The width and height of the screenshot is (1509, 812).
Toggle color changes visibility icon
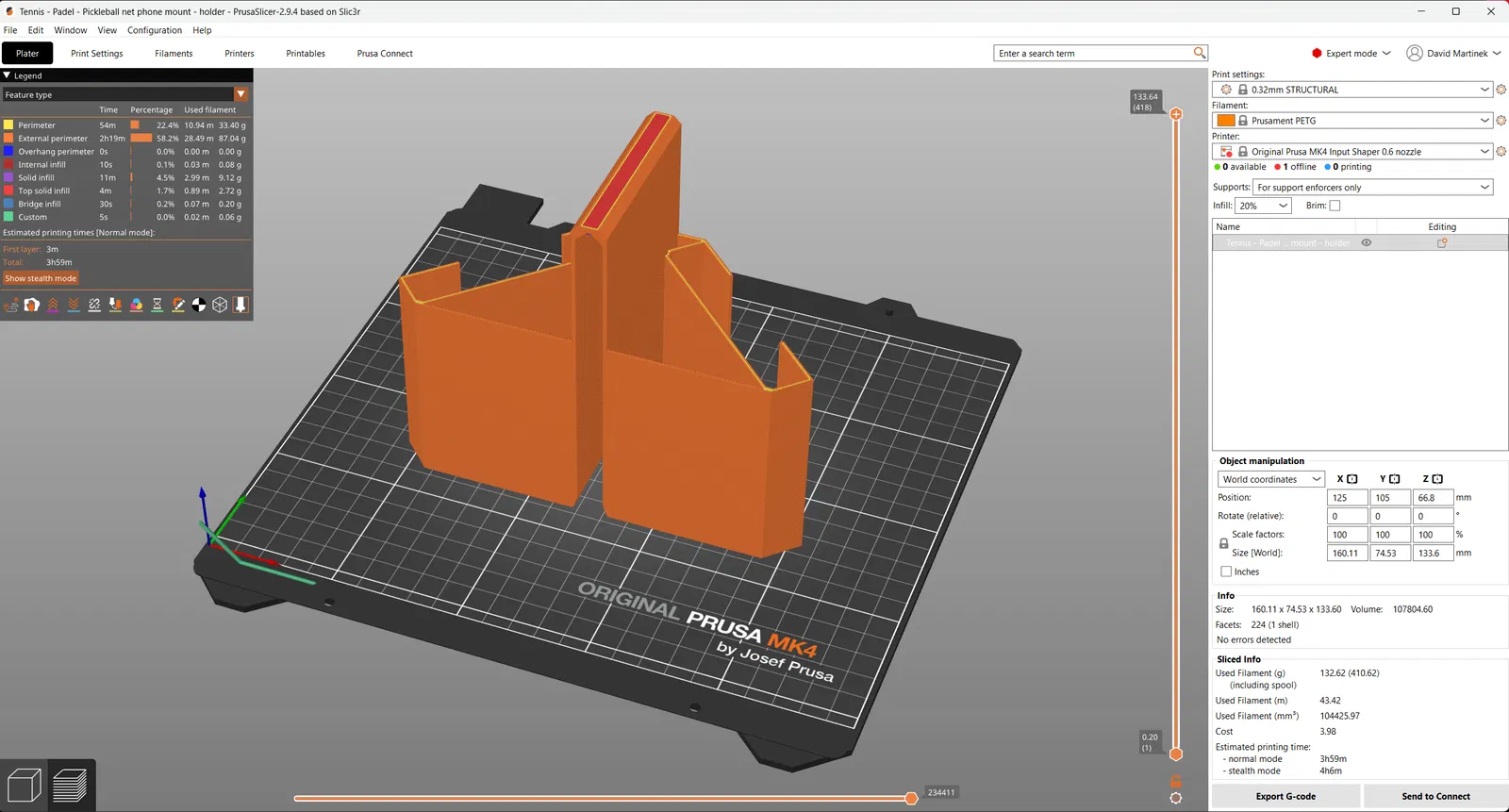(x=136, y=305)
